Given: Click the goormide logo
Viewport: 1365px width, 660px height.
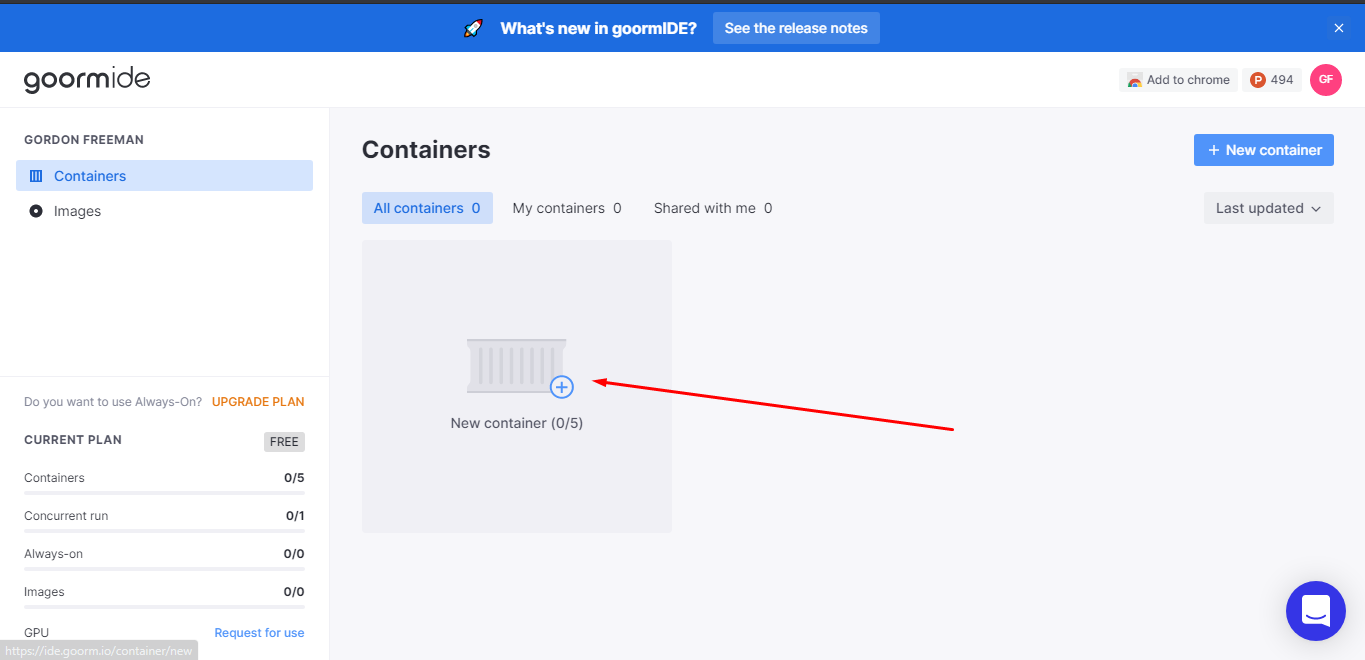Looking at the screenshot, I should [87, 80].
